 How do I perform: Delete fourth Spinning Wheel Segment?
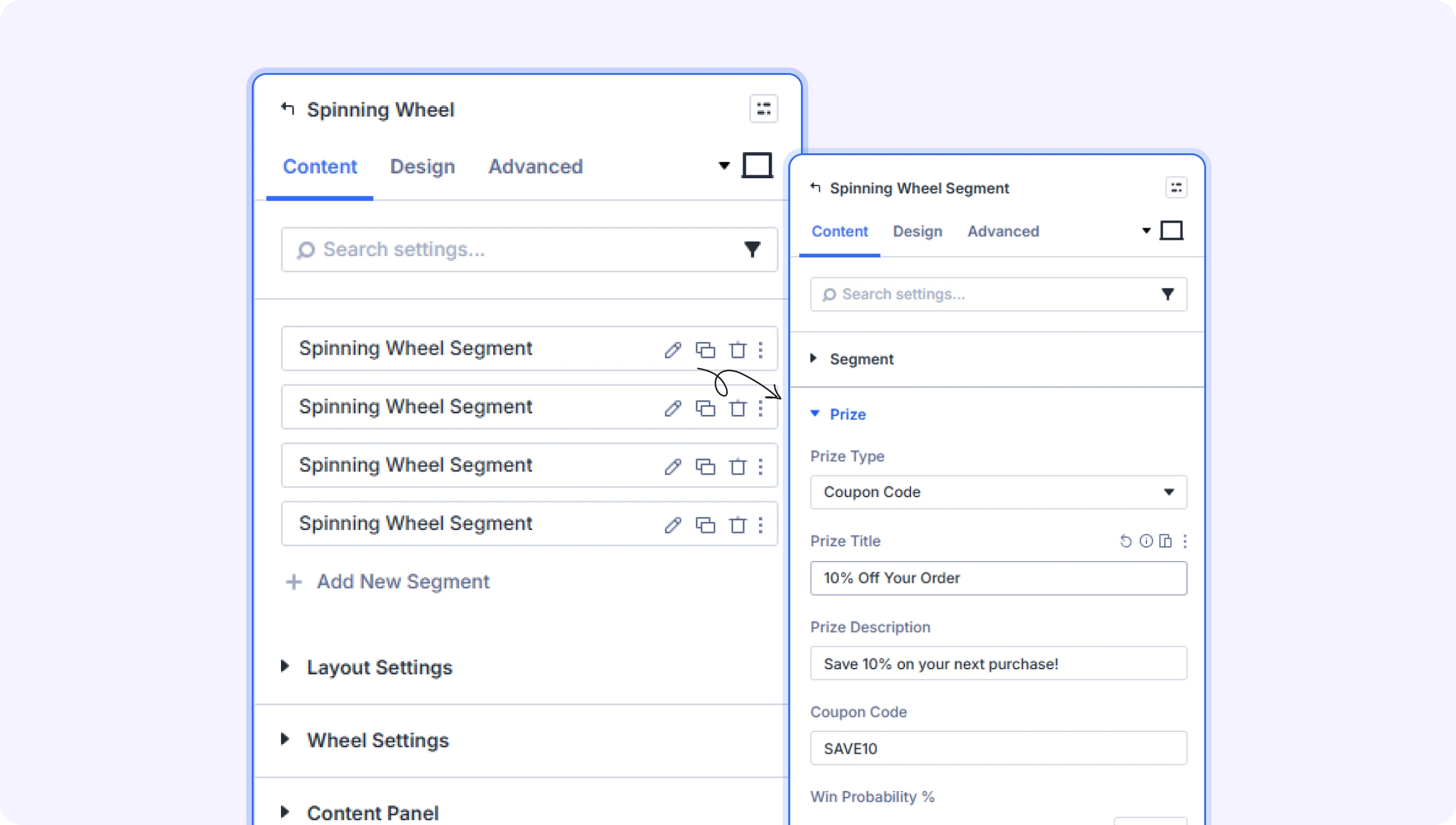coord(738,525)
